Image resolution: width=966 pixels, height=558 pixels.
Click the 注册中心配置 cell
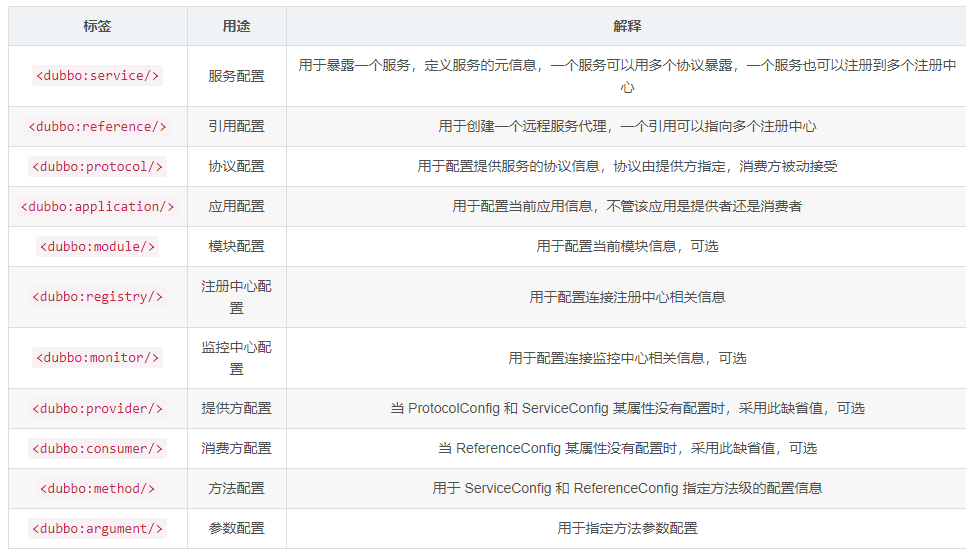coord(237,297)
